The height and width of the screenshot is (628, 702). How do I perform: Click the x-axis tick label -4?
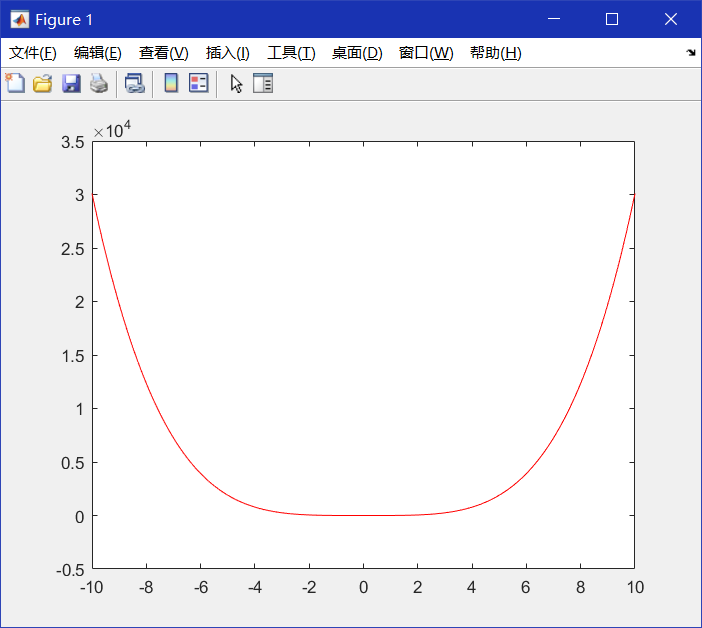[255, 587]
